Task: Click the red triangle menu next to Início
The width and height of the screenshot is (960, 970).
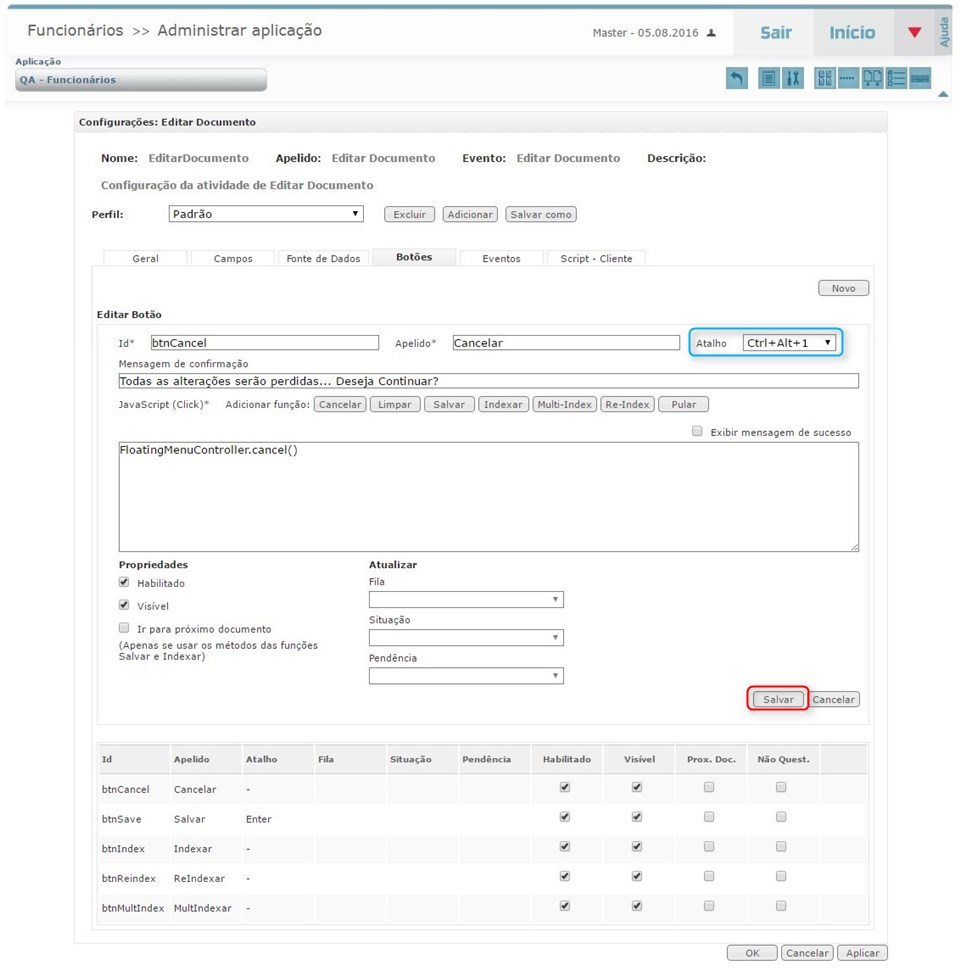Action: (x=914, y=33)
